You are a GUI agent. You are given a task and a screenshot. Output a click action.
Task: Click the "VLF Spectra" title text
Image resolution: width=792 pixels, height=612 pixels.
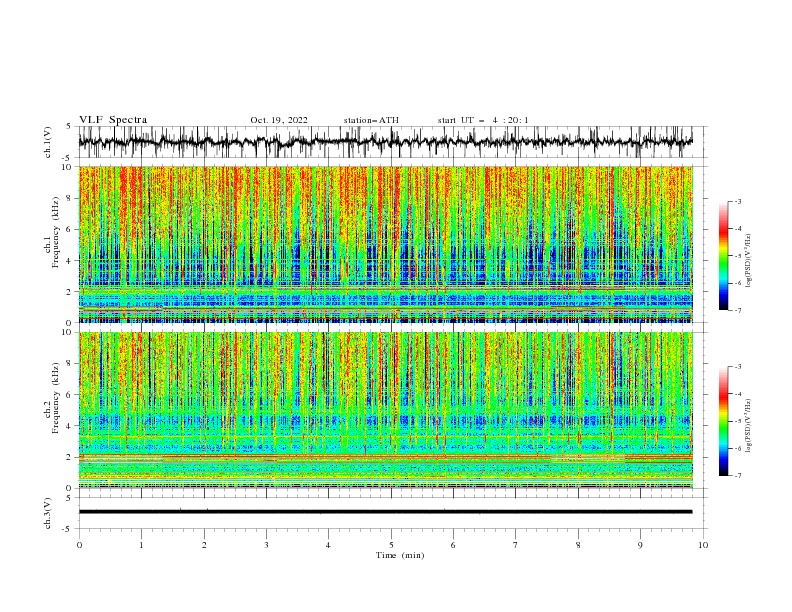(x=113, y=120)
